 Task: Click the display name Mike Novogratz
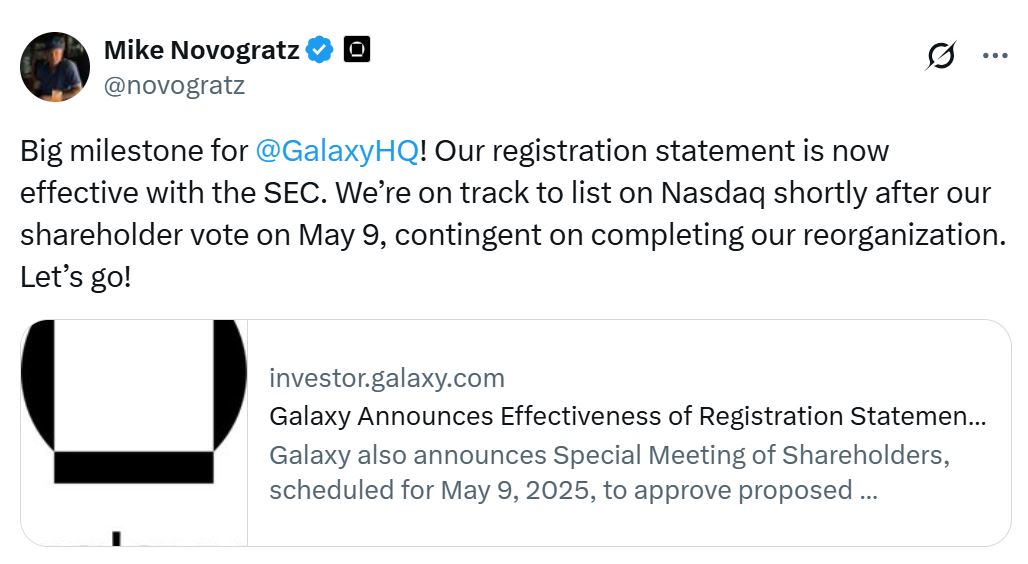point(201,50)
